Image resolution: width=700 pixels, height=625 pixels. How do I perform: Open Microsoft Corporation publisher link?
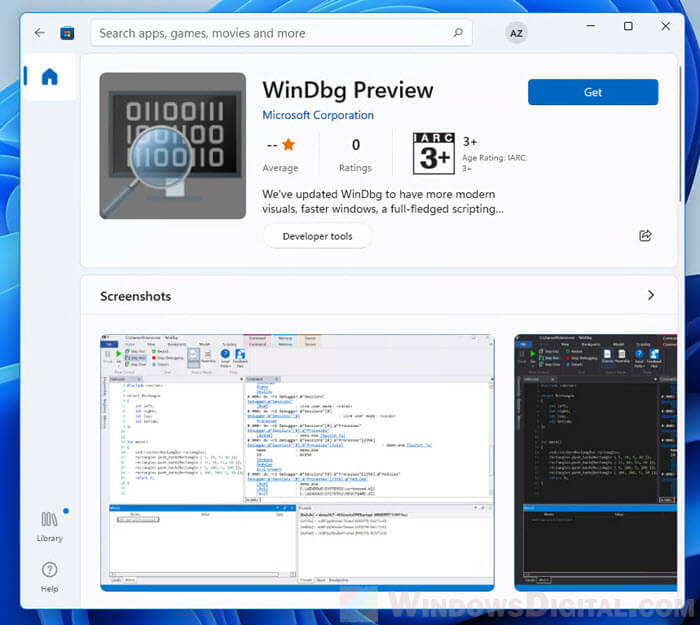[x=318, y=115]
